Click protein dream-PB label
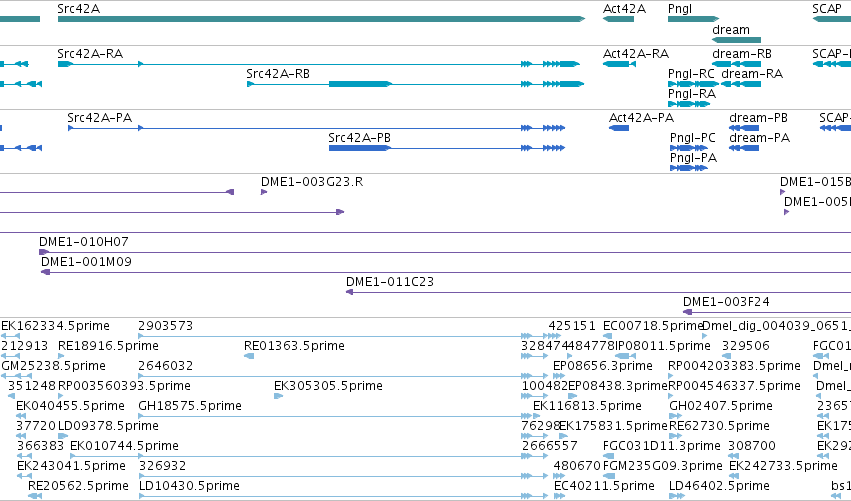 pyautogui.click(x=758, y=118)
